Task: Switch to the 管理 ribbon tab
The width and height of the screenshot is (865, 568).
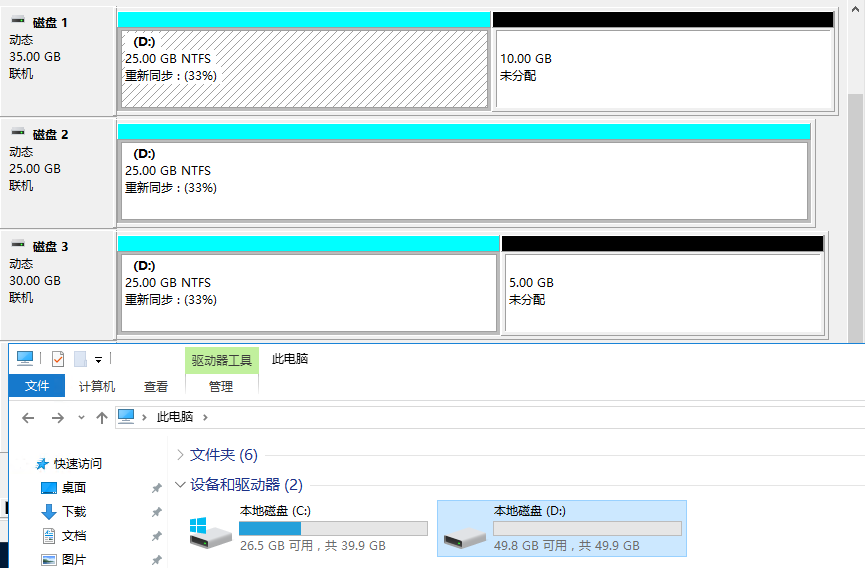Action: click(221, 386)
